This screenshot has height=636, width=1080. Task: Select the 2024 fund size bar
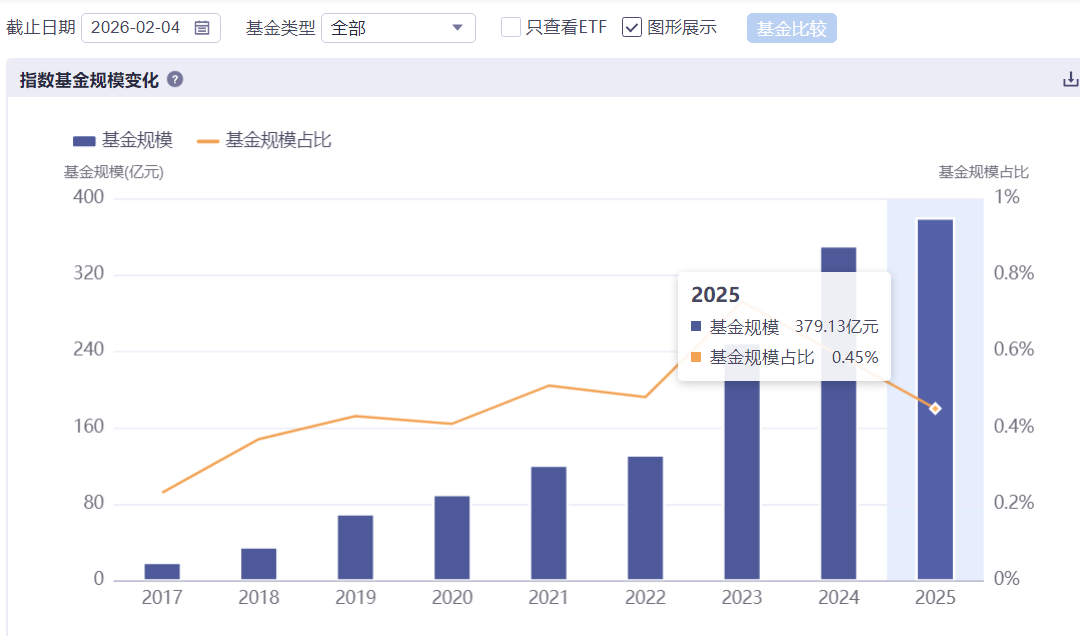point(838,413)
